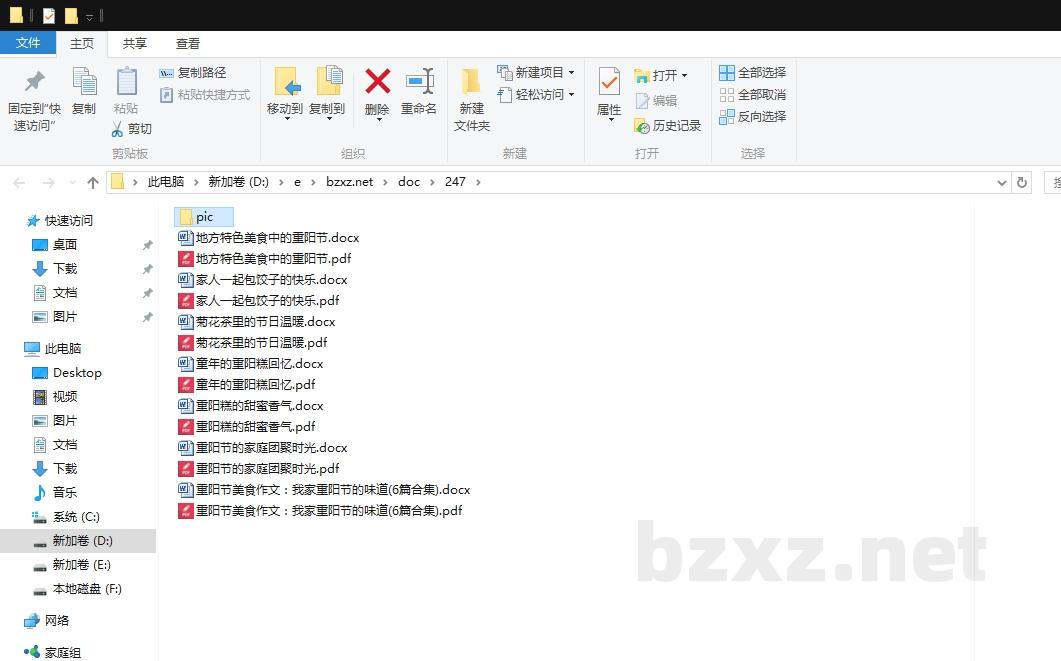Open the View (查看) ribbon tab
This screenshot has width=1061, height=661.
[188, 44]
